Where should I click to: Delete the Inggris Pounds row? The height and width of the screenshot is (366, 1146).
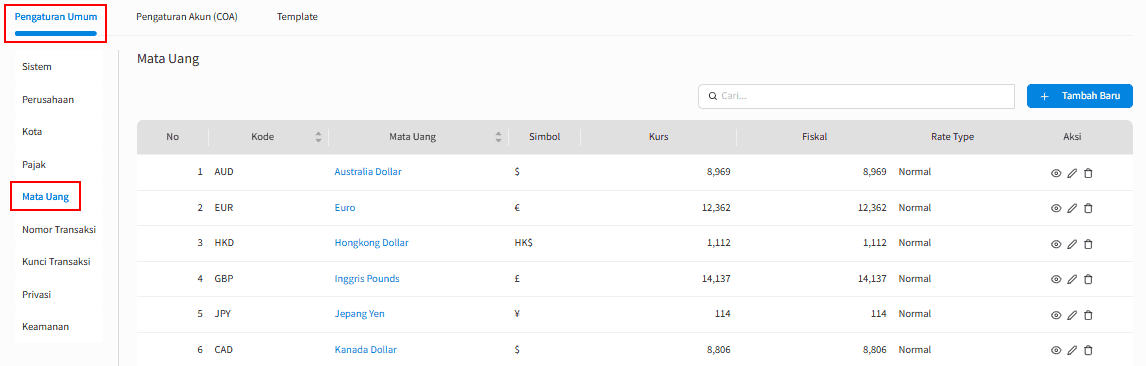click(1088, 279)
